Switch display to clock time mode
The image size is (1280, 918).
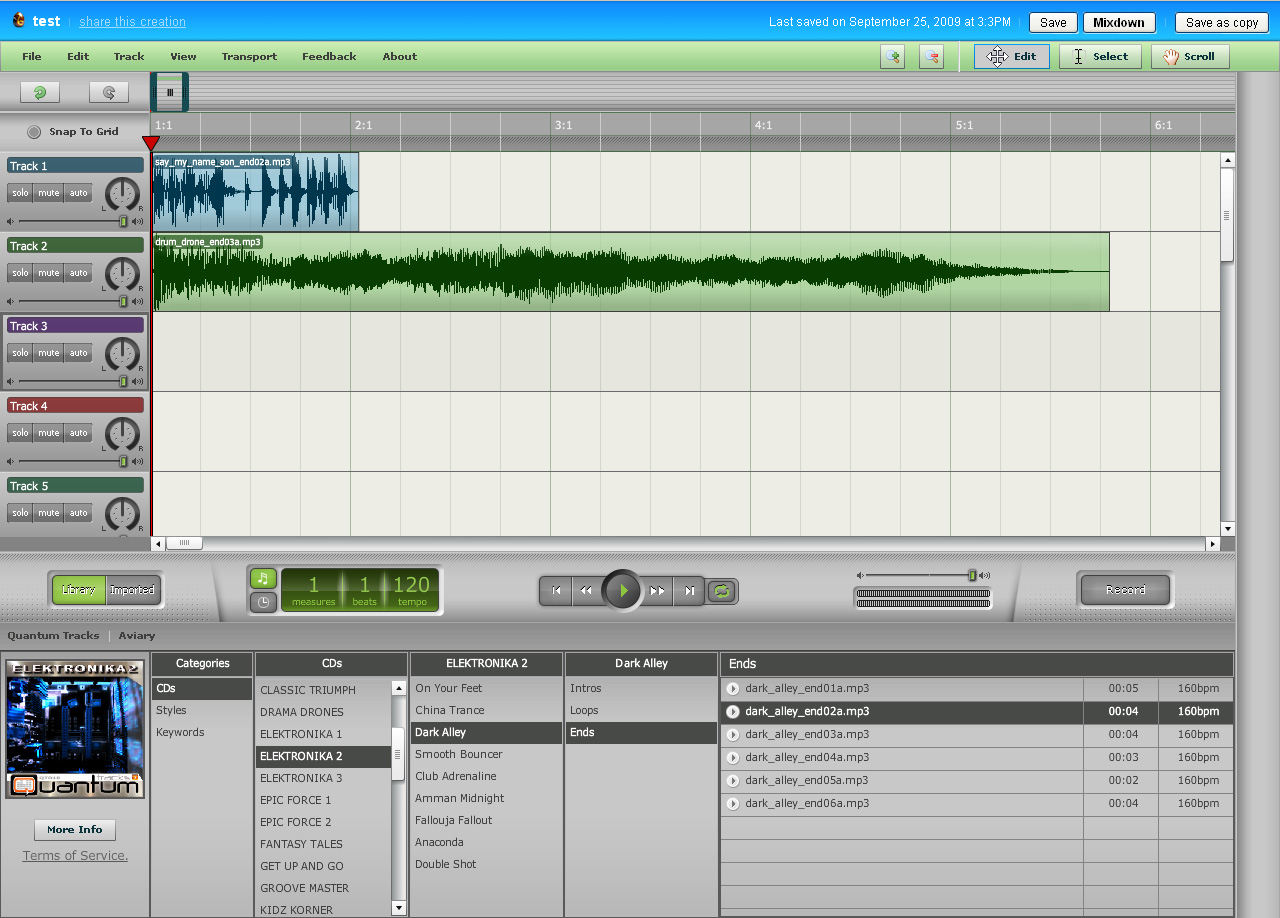tap(263, 602)
